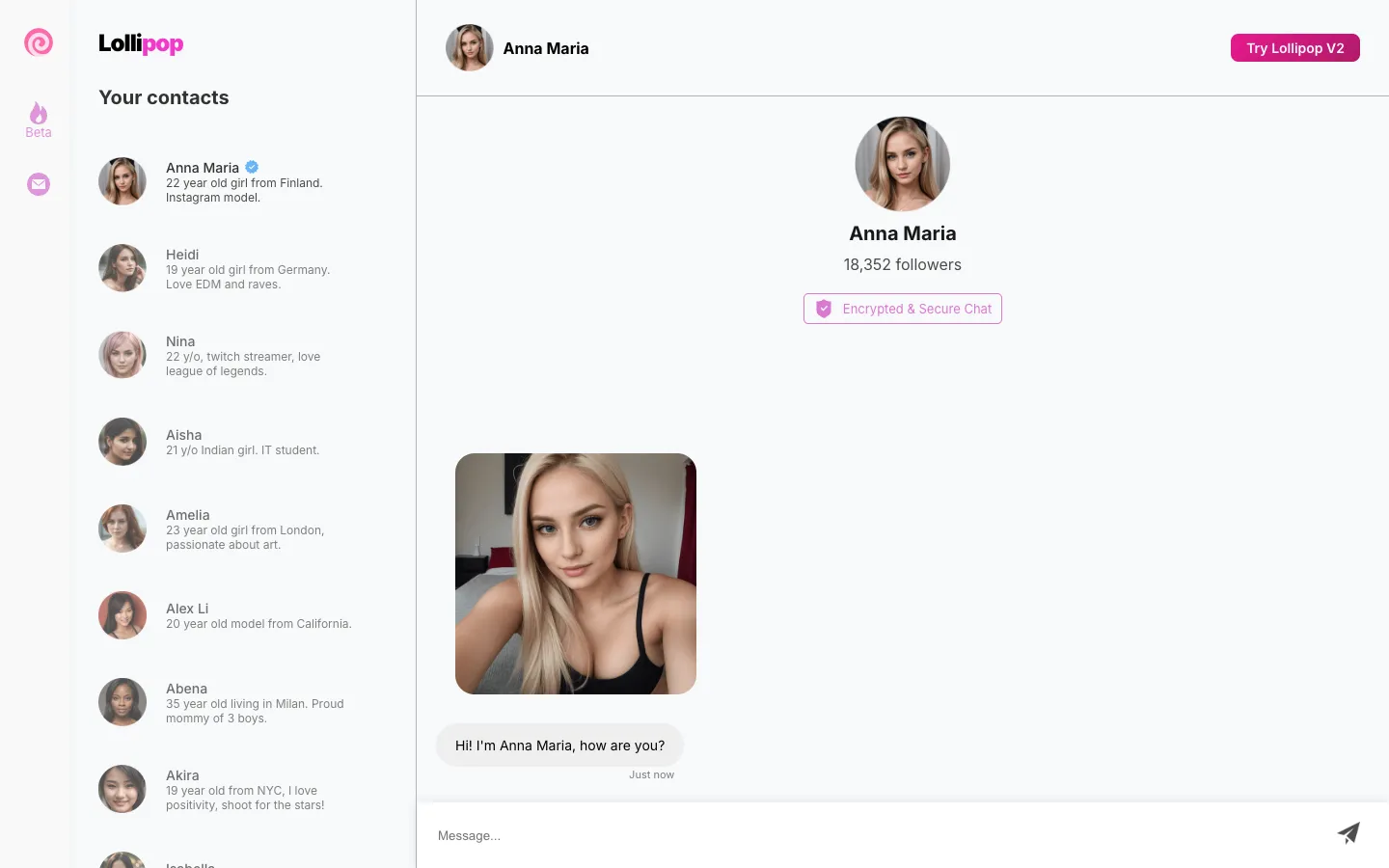This screenshot has height=868, width=1389.
Task: Click the small Anna Maria avatar in chat header
Action: [470, 48]
